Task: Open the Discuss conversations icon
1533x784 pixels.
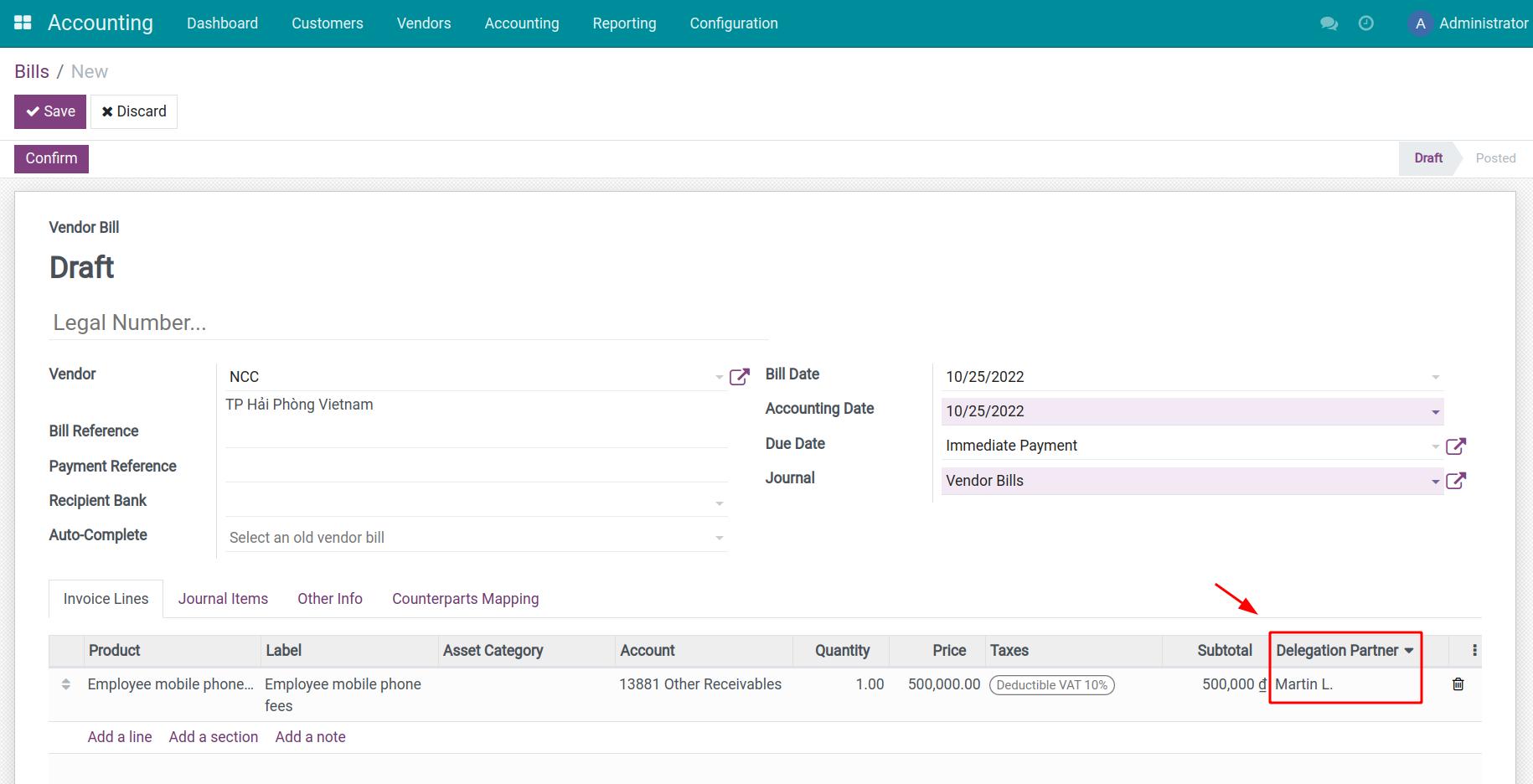Action: (1329, 23)
